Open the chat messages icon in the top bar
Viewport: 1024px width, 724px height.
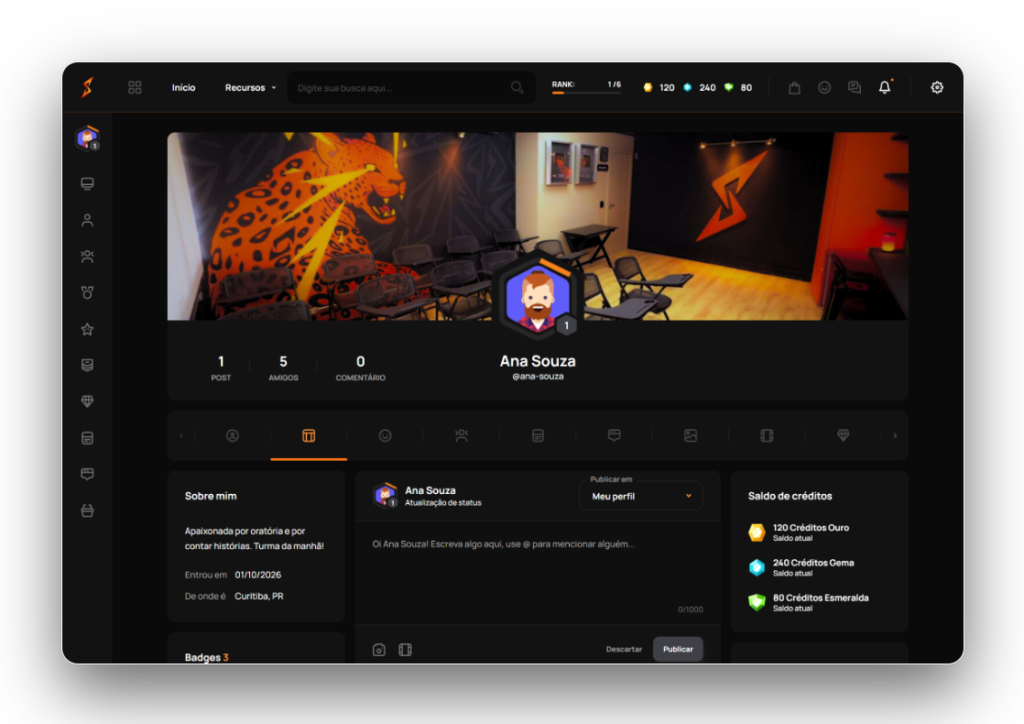click(x=854, y=87)
